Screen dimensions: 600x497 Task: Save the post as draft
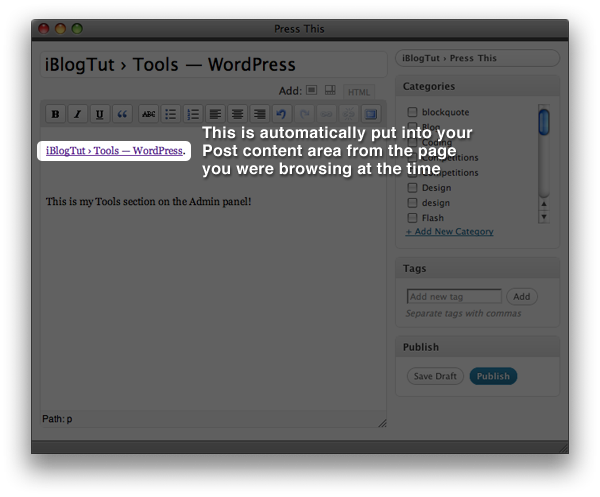tap(435, 376)
